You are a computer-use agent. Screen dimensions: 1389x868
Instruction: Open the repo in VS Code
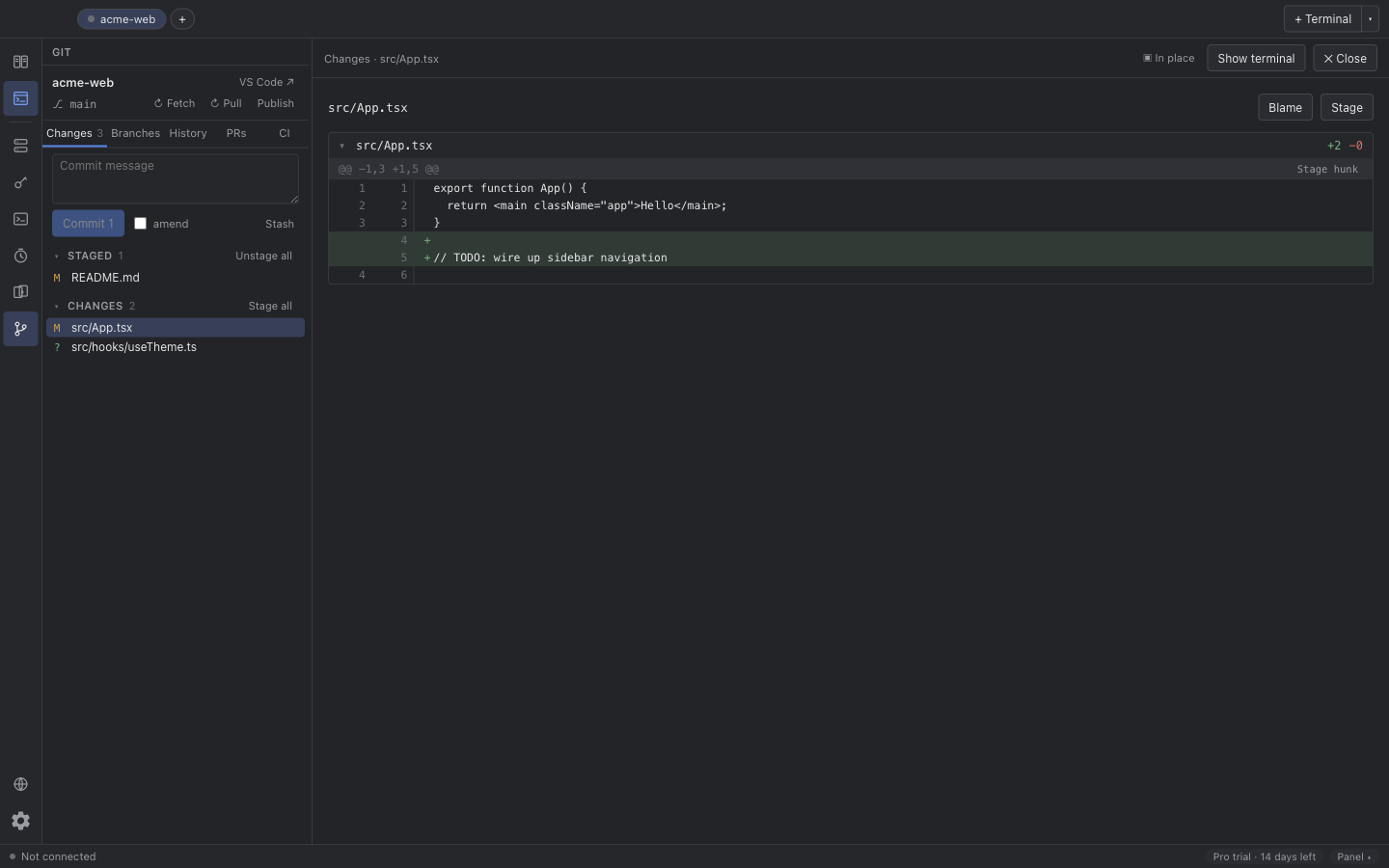(266, 82)
